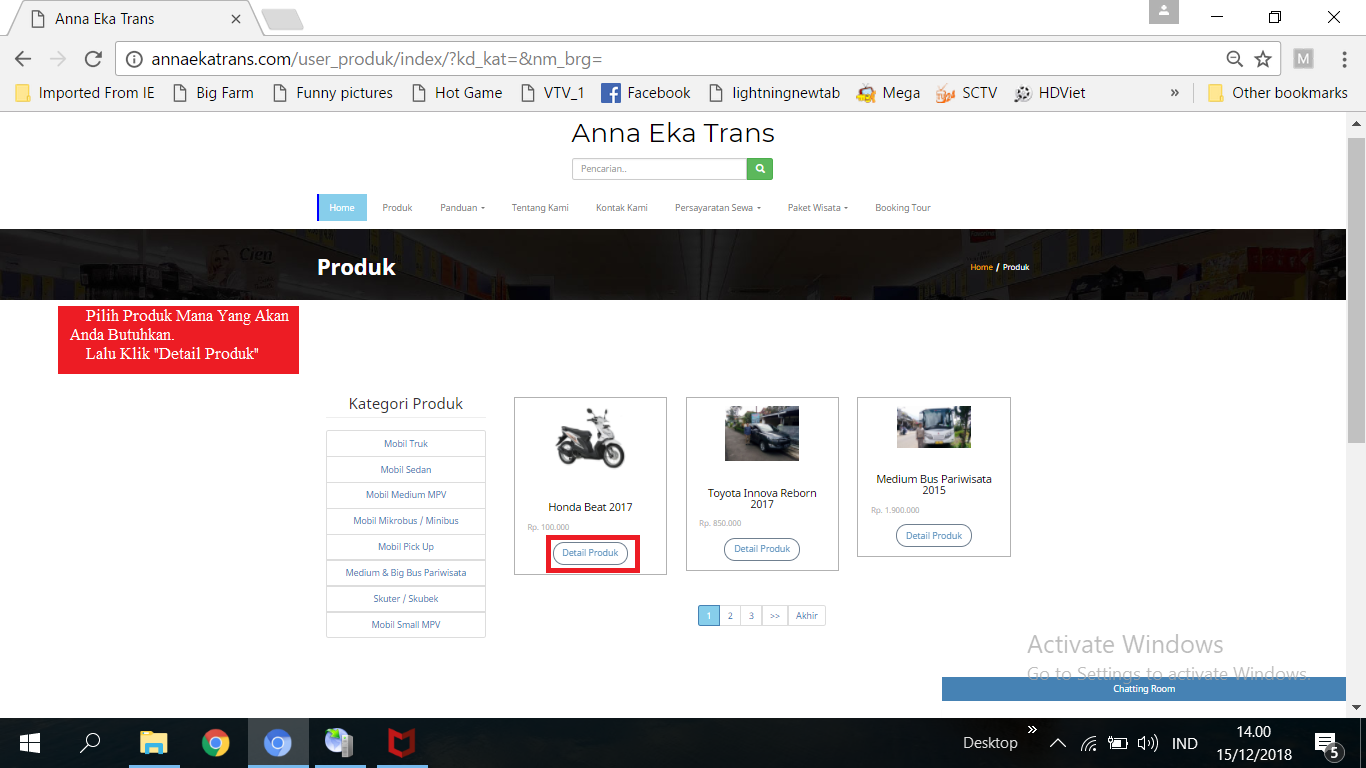Open the Other bookmarks folder
The image size is (1366, 768).
(1278, 93)
